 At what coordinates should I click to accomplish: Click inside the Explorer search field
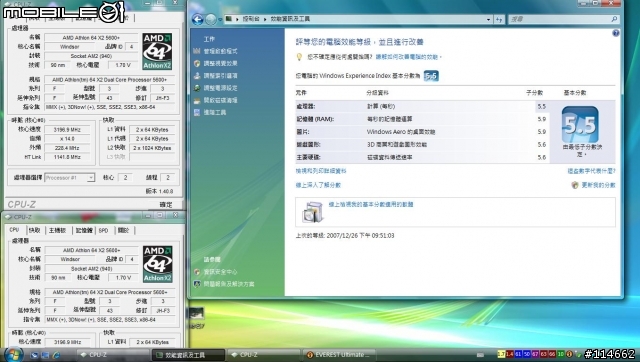[559, 19]
